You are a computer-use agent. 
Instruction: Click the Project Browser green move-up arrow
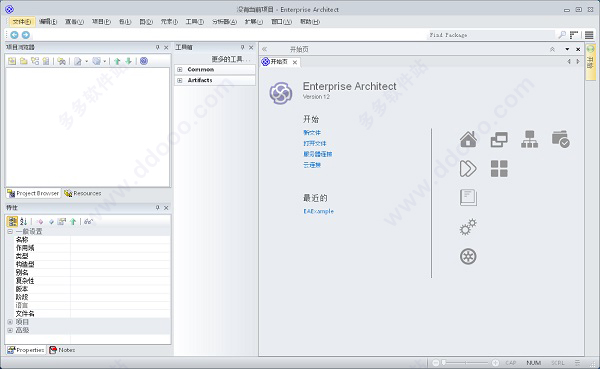pyautogui.click(x=117, y=61)
